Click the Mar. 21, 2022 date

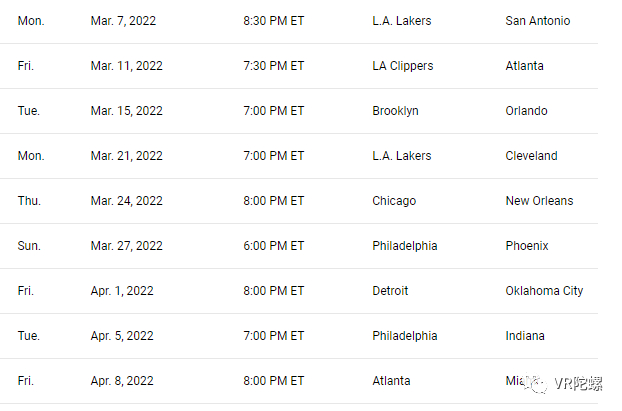coord(126,156)
